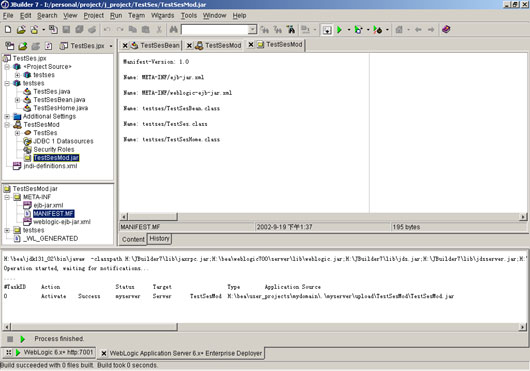530x371 pixels.
Task: Select the _WL_GENERATED entry
Action: [50, 239]
